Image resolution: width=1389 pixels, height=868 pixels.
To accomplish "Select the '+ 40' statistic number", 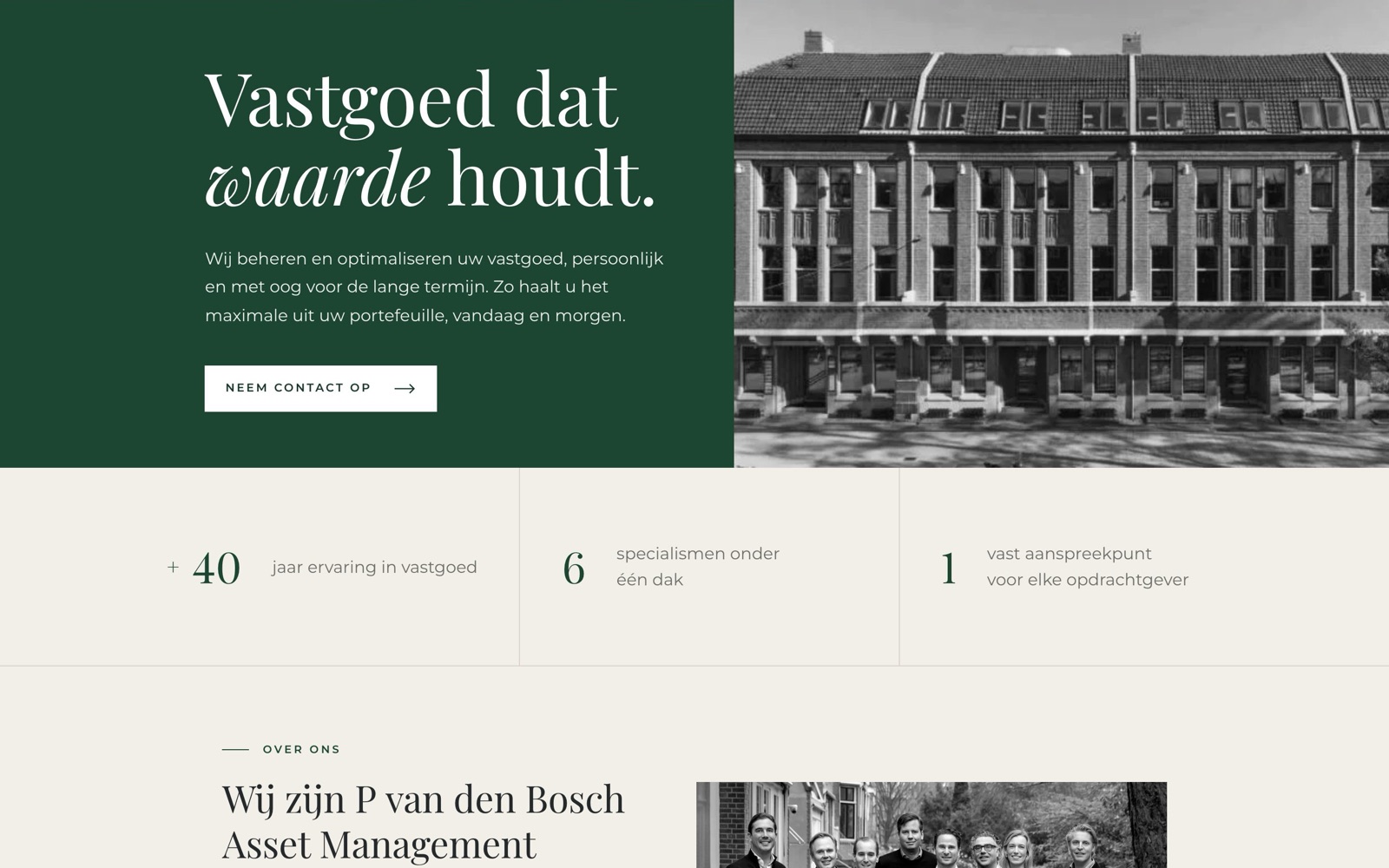I will tap(204, 568).
